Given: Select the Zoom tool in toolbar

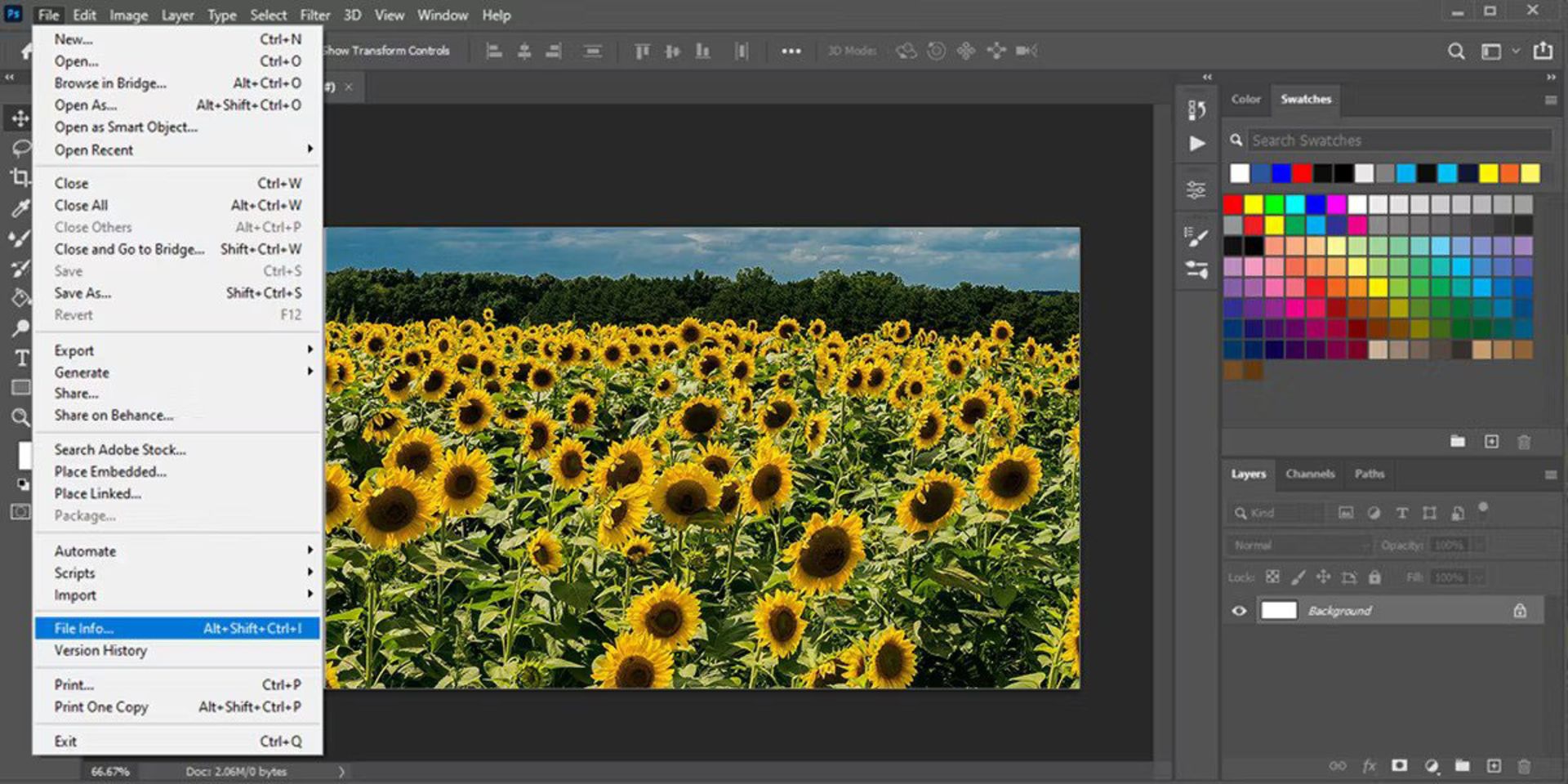Looking at the screenshot, I should pyautogui.click(x=20, y=417).
